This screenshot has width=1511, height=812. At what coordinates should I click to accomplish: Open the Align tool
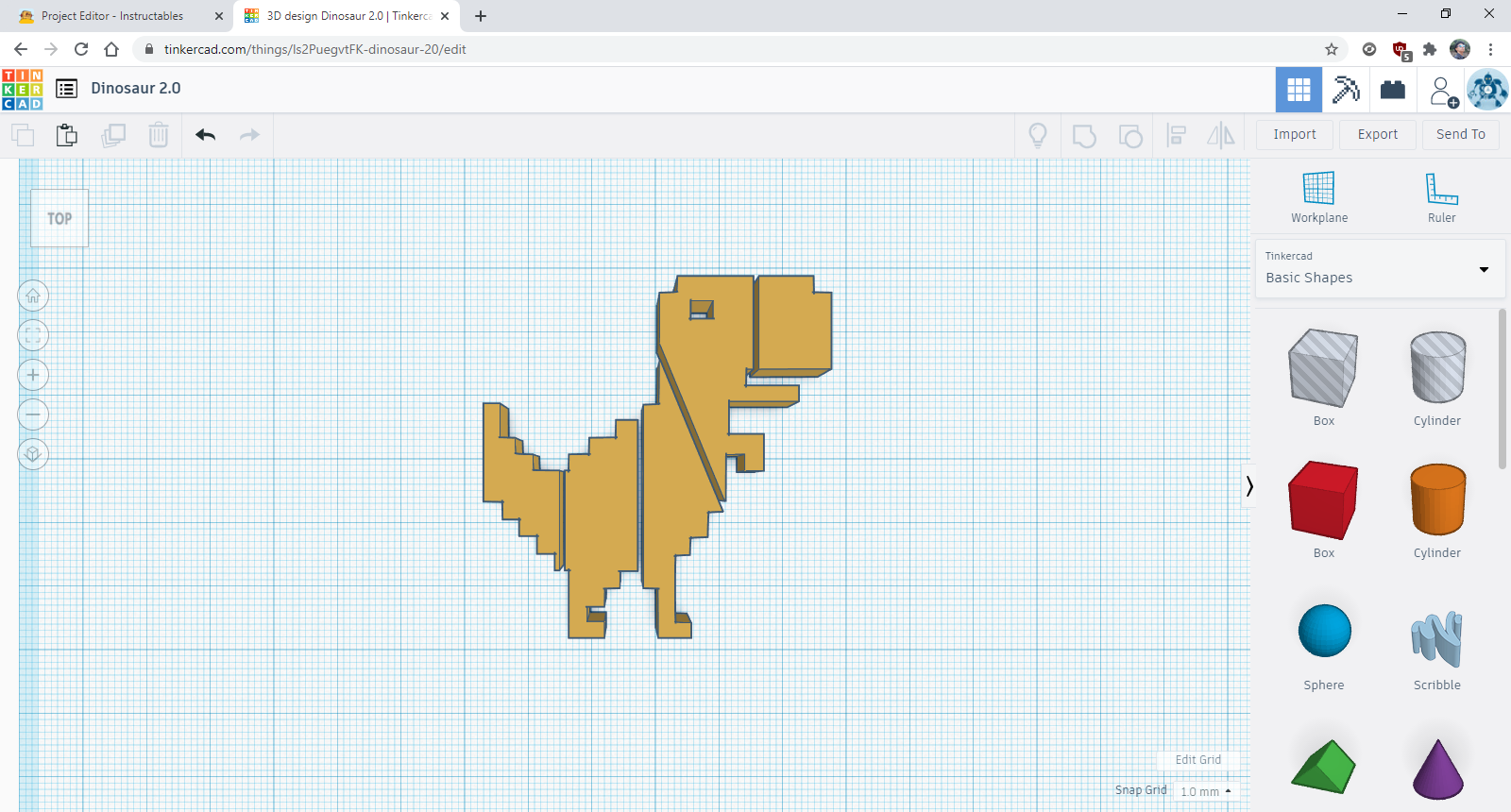click(x=1177, y=136)
